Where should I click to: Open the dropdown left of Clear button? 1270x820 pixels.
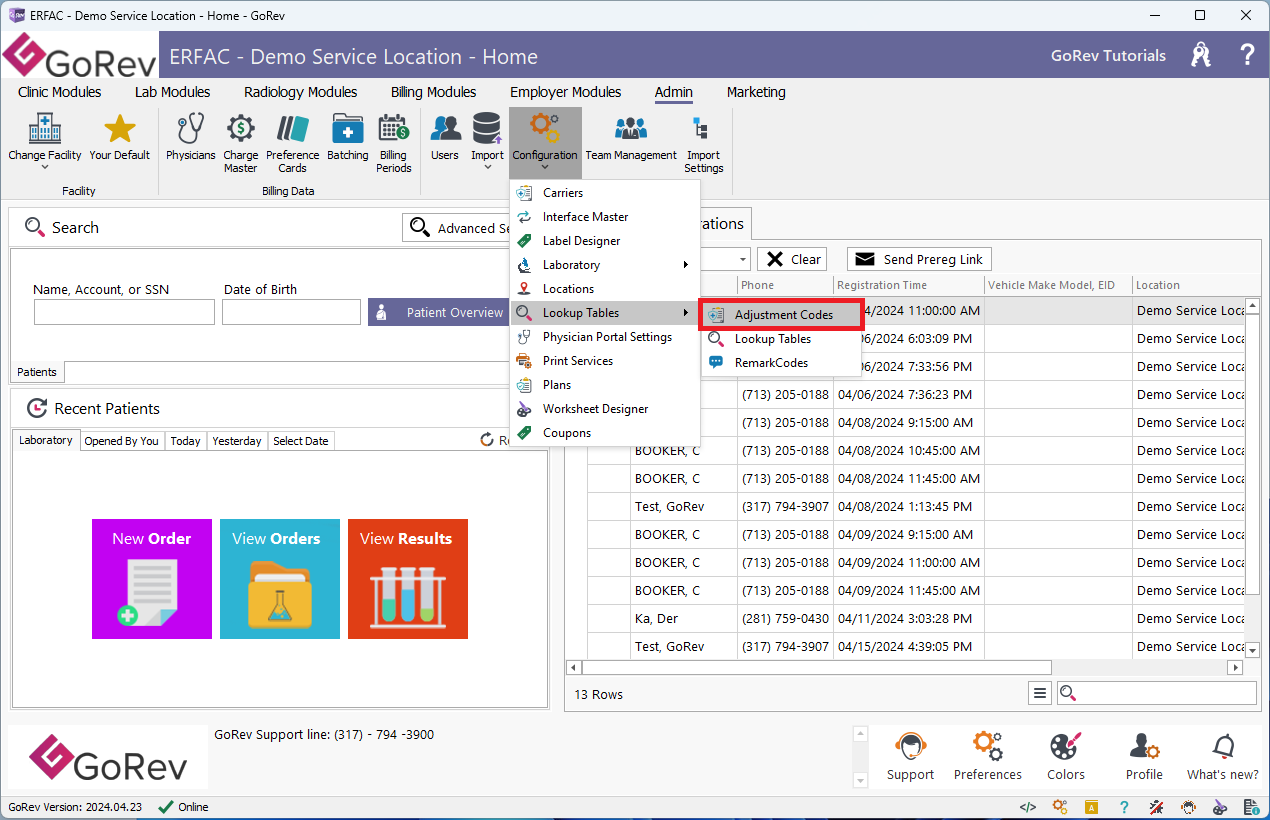point(741,259)
